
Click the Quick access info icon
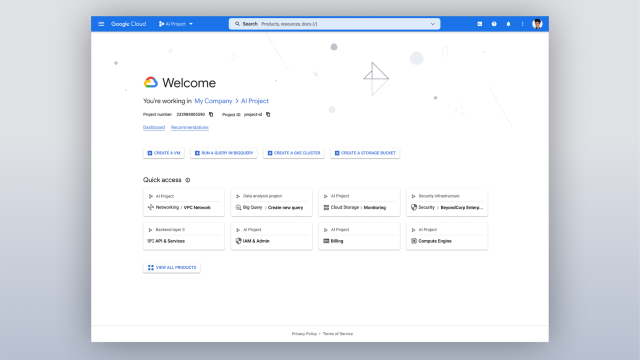click(x=188, y=180)
